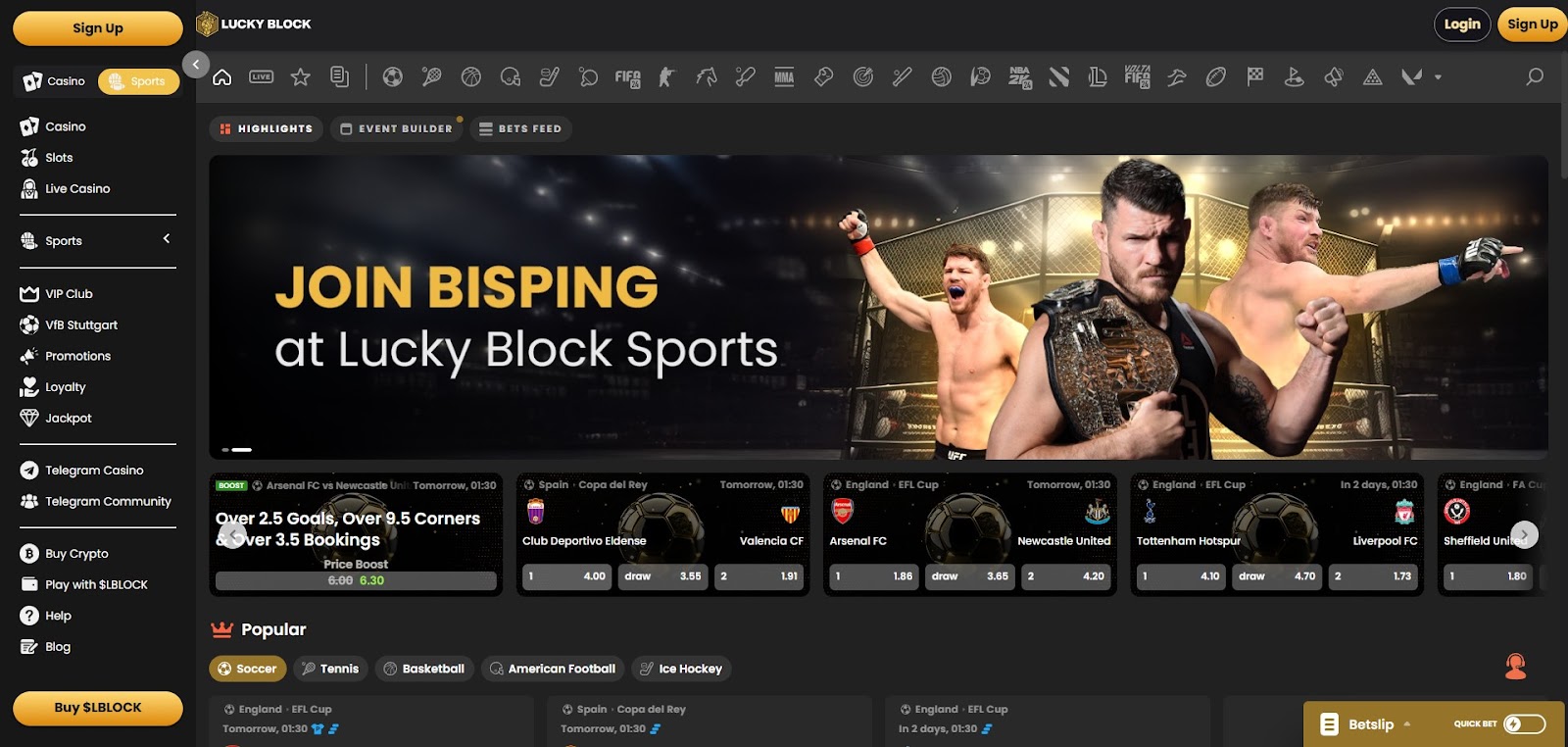The image size is (1568, 747).
Task: Filter Popular by Ice Hockey
Action: [681, 669]
